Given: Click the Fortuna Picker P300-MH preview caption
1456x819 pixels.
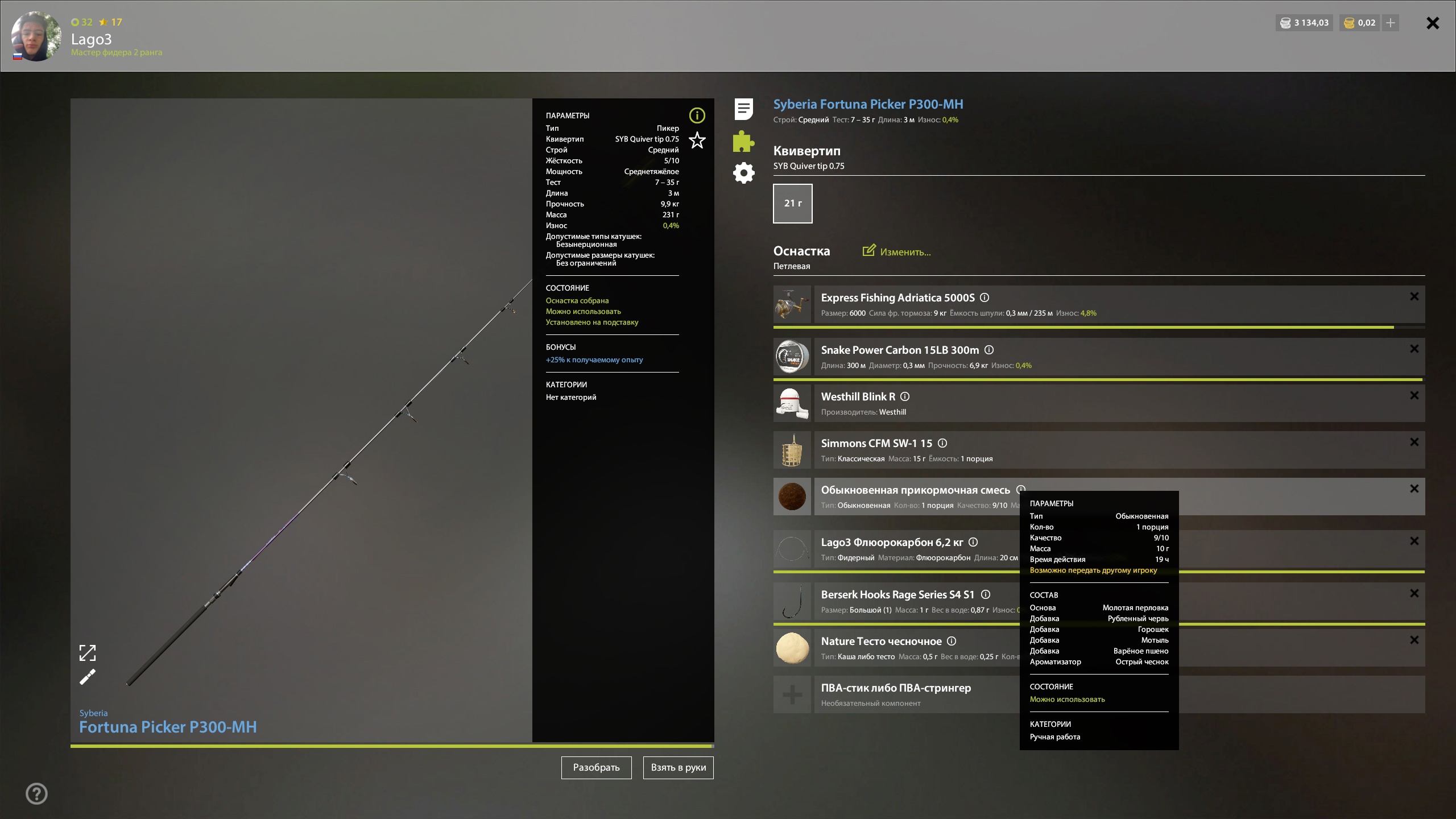Looking at the screenshot, I should tap(168, 727).
